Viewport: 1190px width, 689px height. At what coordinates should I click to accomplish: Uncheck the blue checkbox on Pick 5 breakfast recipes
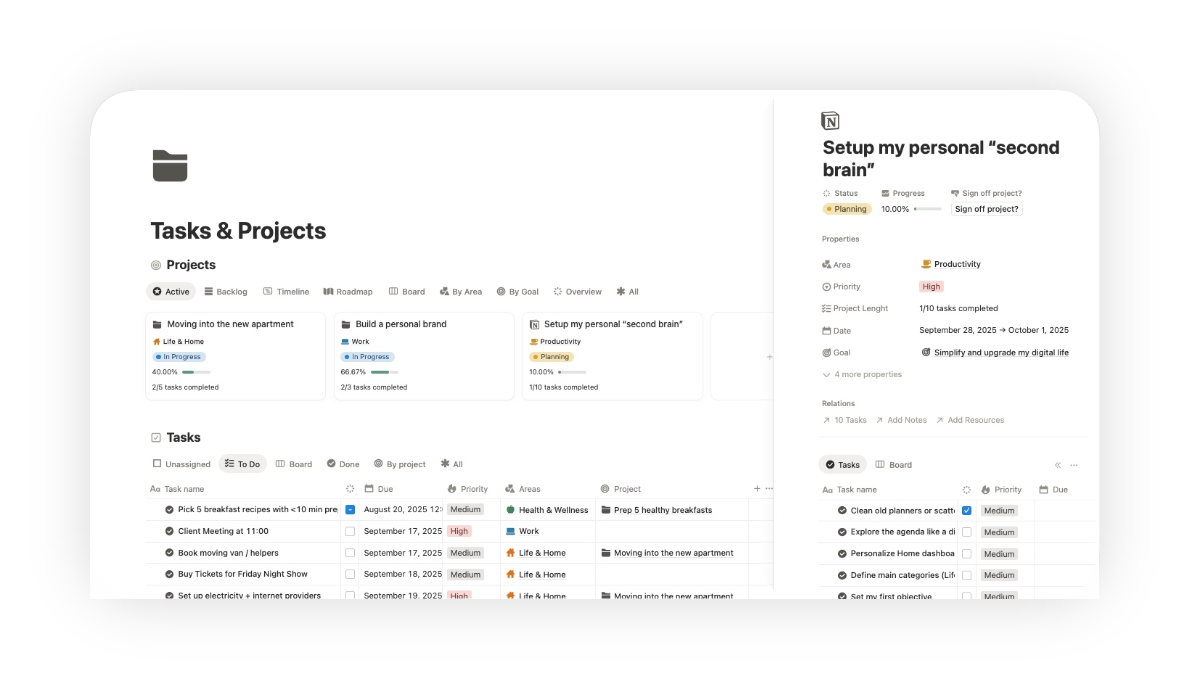click(x=349, y=509)
